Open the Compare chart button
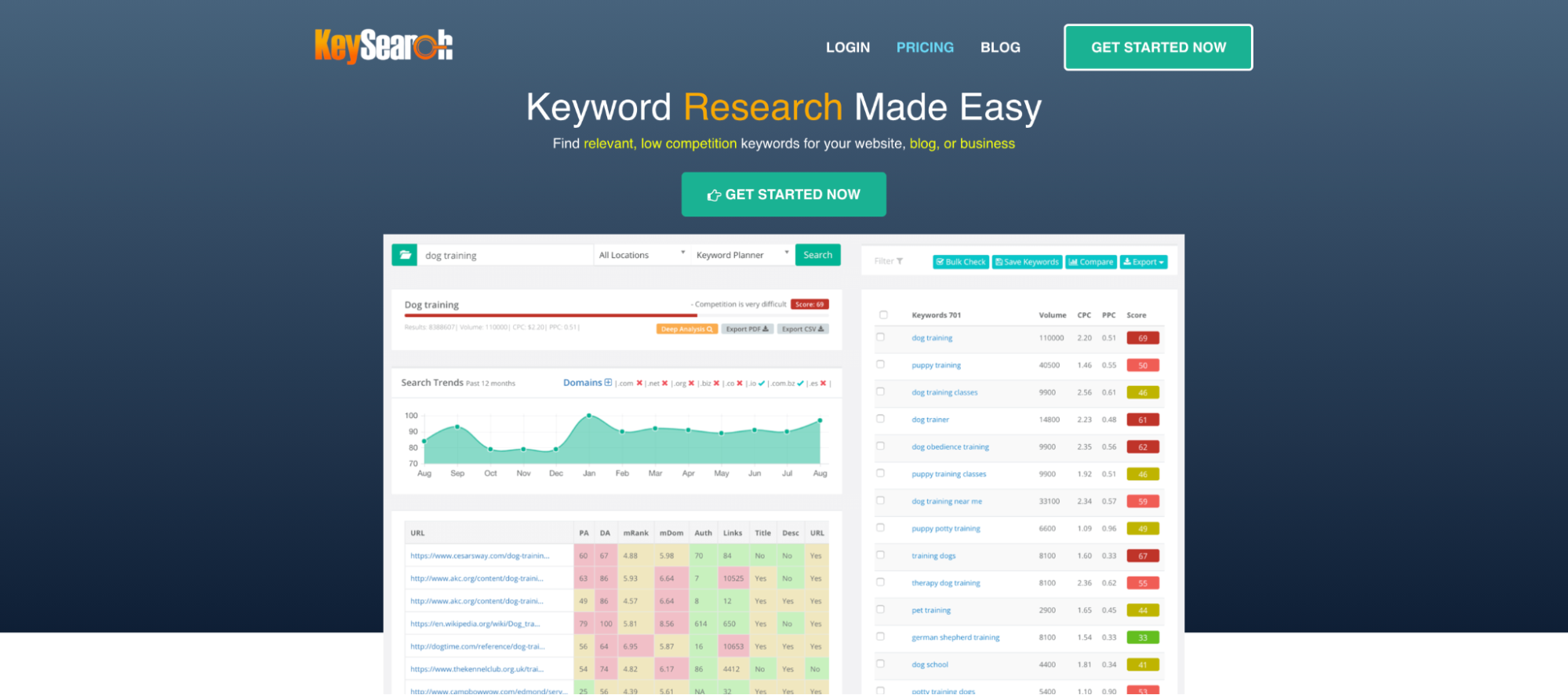 coord(1090,262)
